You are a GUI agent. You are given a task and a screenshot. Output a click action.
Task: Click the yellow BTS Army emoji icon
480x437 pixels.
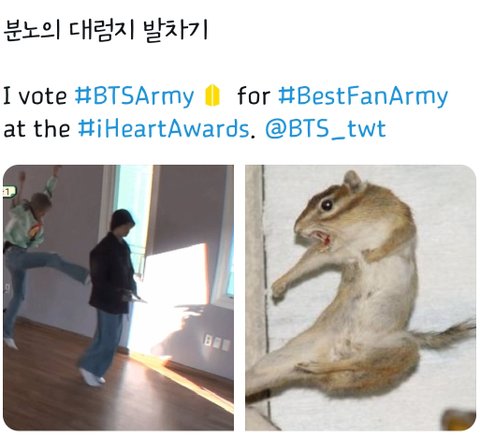tap(212, 96)
